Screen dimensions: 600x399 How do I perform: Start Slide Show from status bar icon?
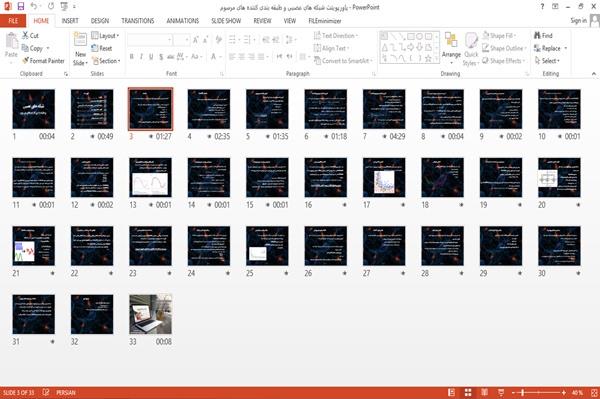pos(501,392)
